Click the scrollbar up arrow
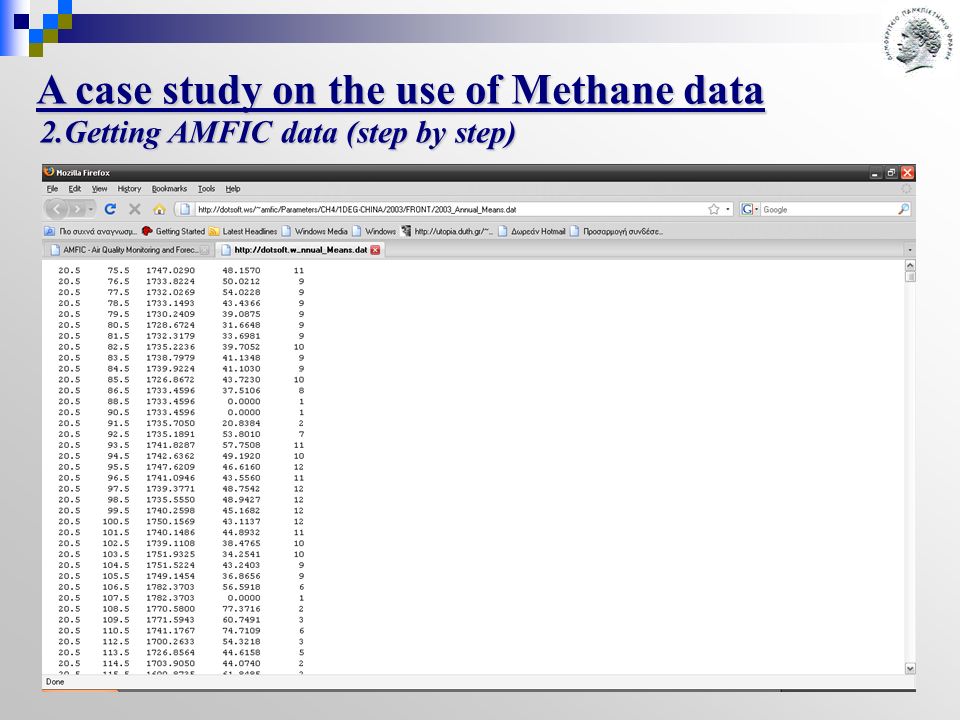Viewport: 960px width, 720px height. 910,265
